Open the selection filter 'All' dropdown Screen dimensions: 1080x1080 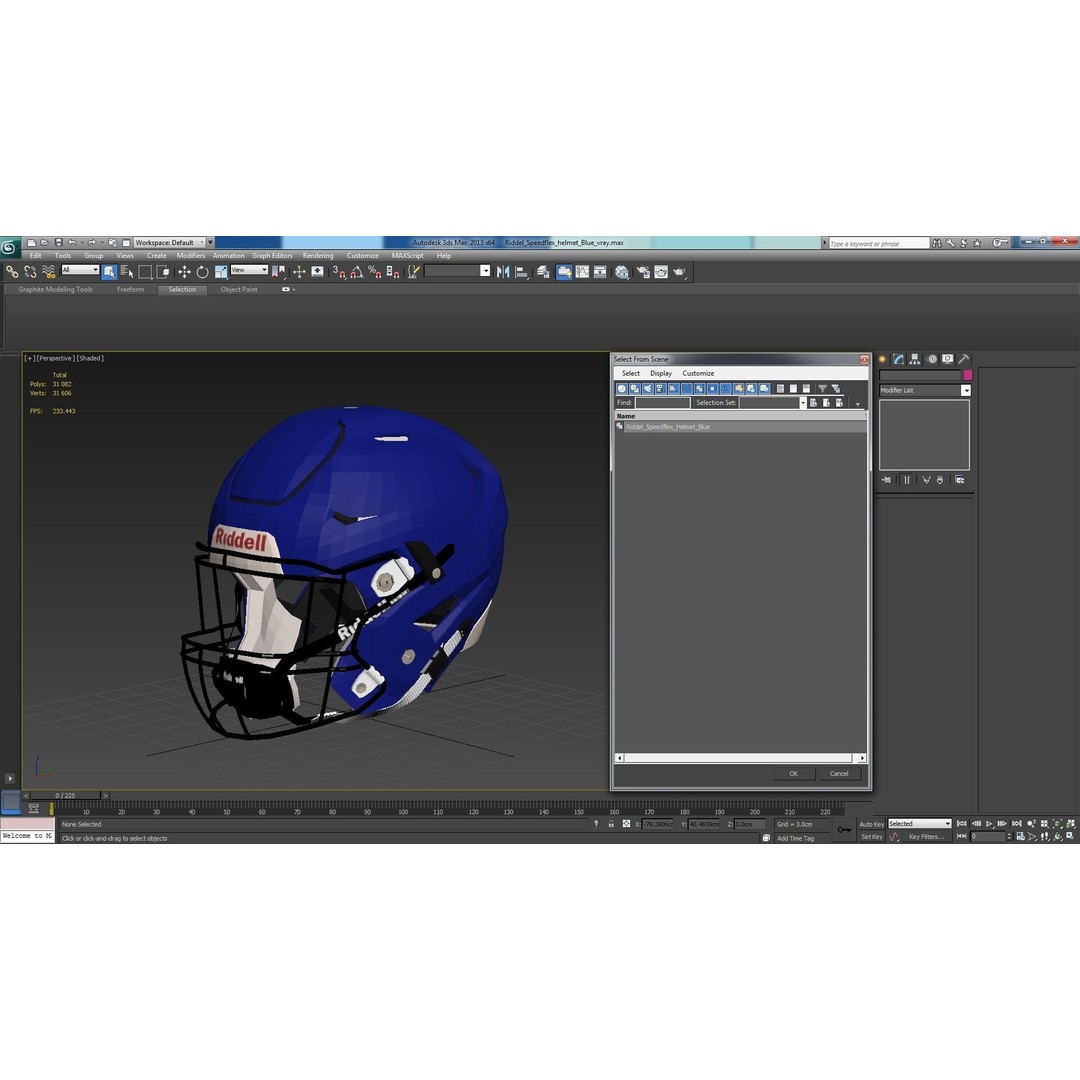click(x=80, y=270)
